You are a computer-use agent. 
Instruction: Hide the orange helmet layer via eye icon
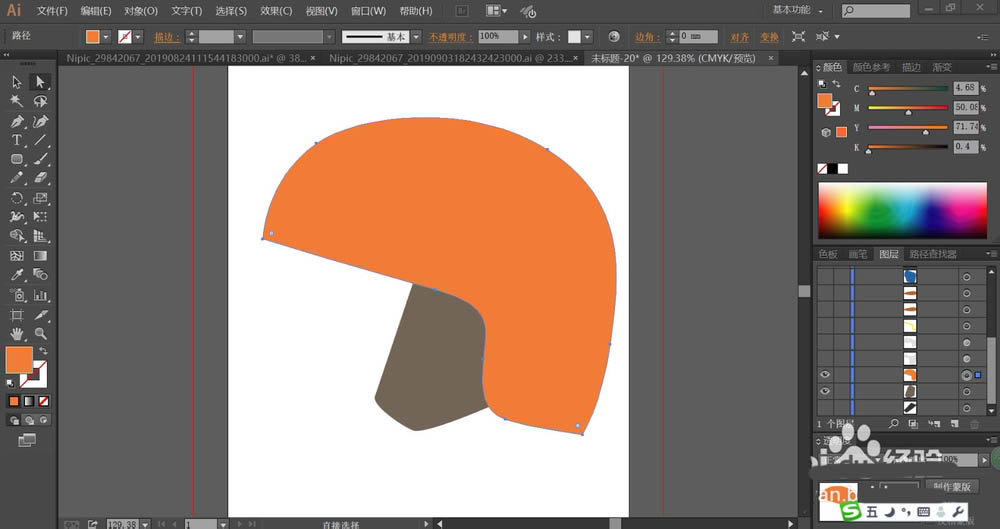(826, 374)
